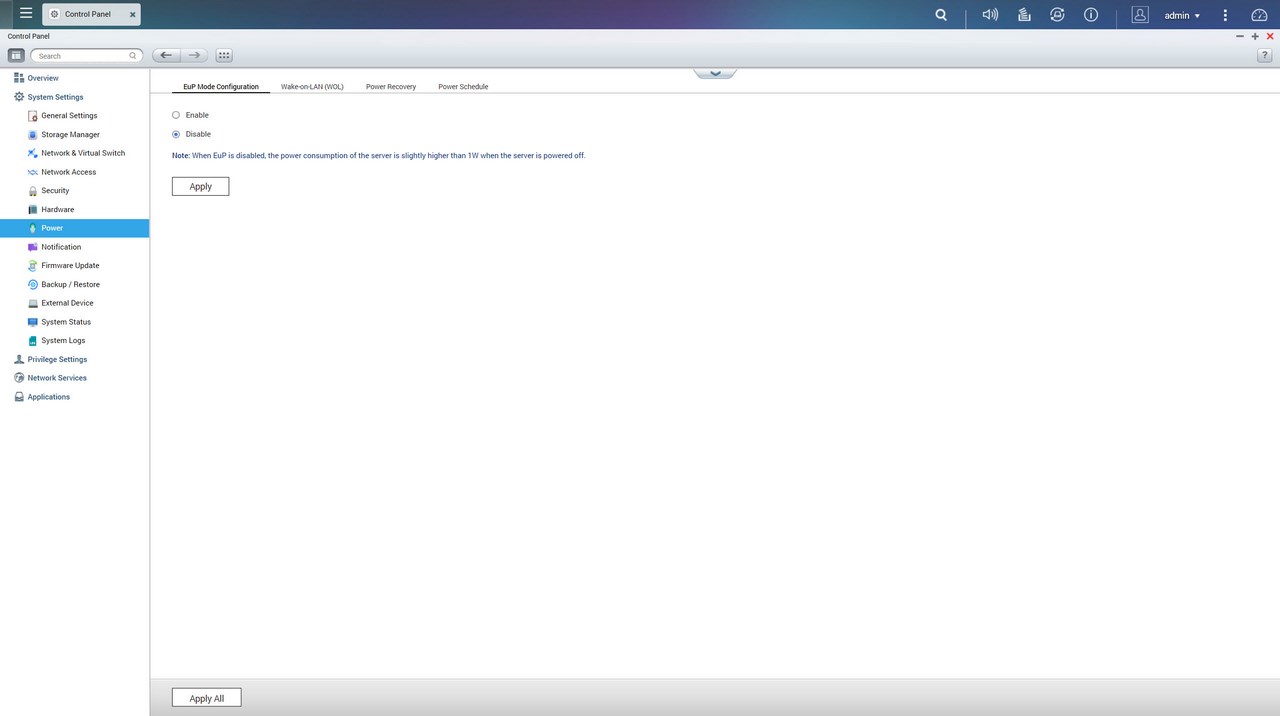Maximize the Control Panel window
This screenshot has width=1280, height=716.
click(1255, 36)
